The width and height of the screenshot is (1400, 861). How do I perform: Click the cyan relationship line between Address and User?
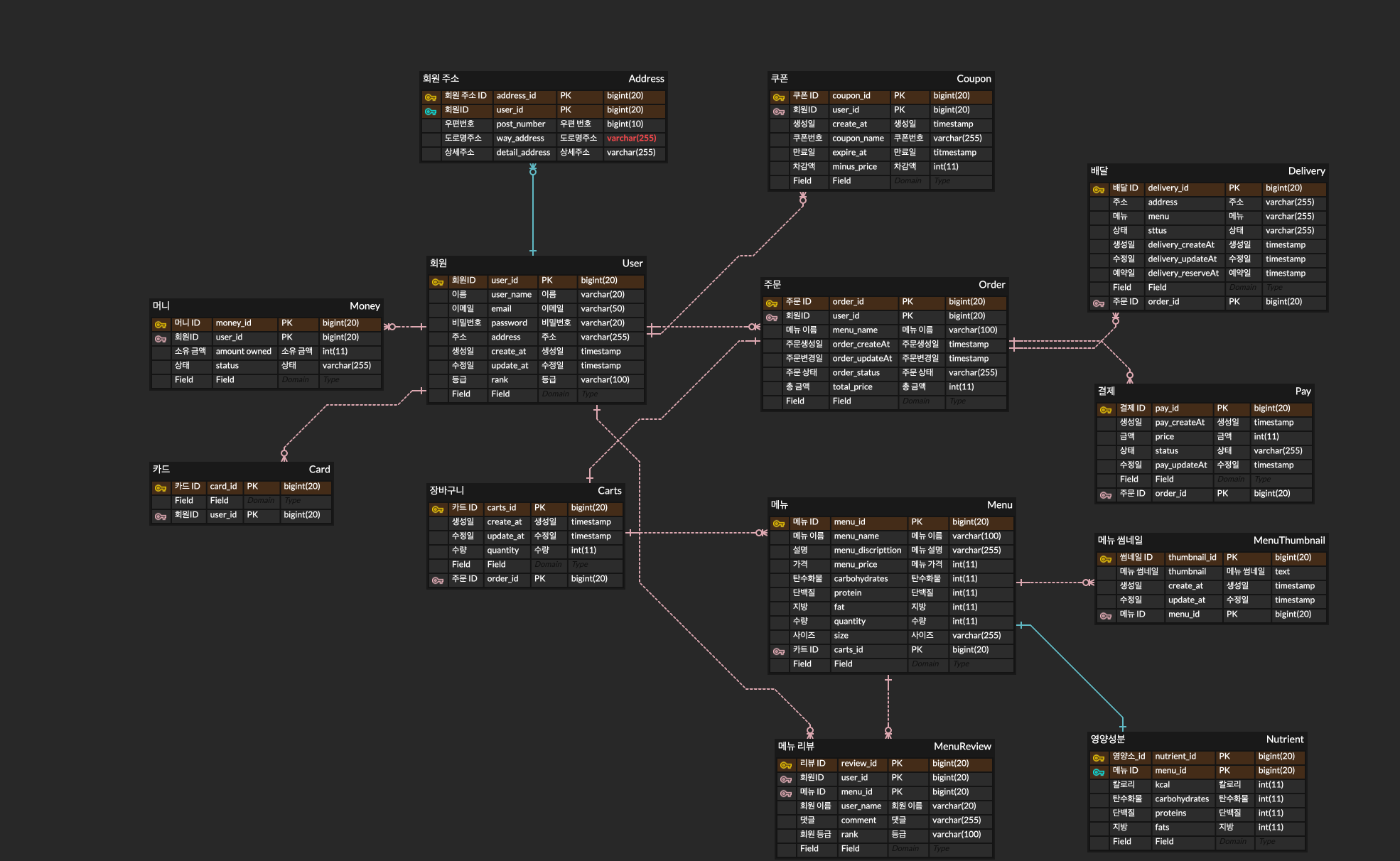[x=533, y=213]
